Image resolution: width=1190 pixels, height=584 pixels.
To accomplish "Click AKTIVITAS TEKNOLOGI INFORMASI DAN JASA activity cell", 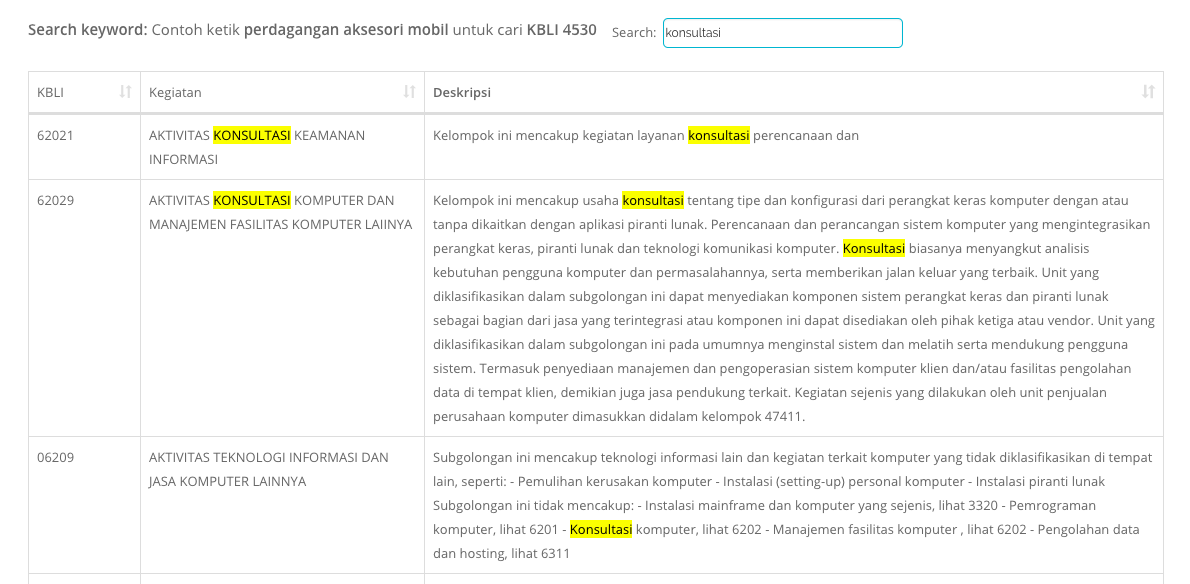I will (x=282, y=505).
